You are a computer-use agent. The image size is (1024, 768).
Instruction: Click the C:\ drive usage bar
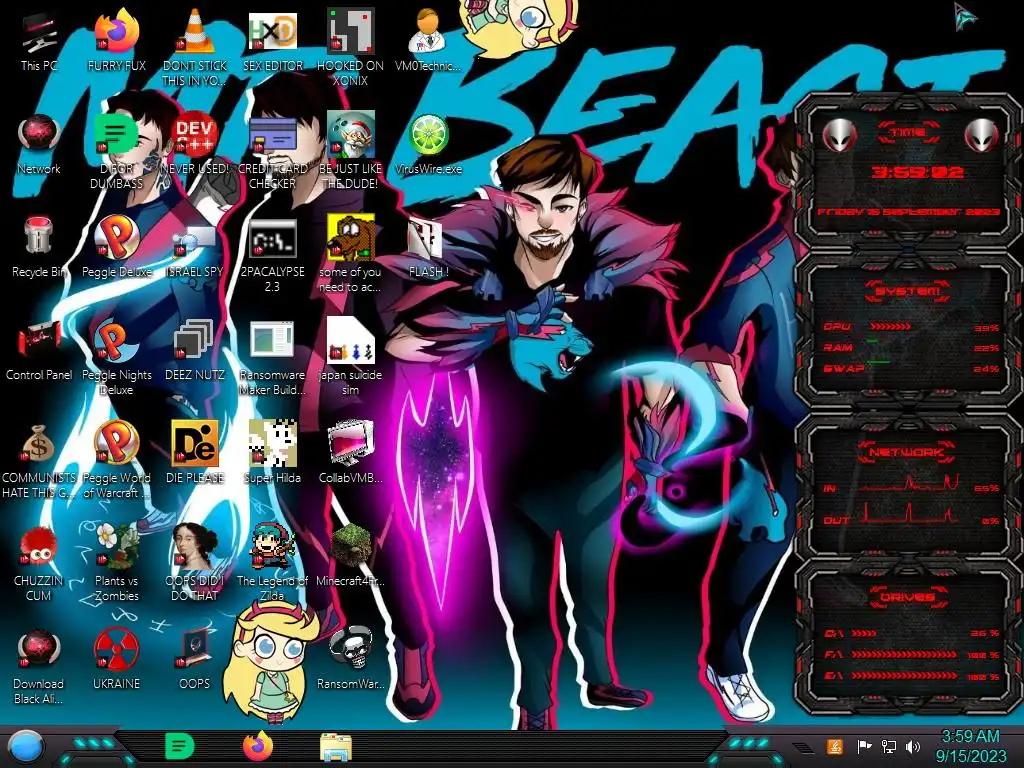[x=864, y=633]
